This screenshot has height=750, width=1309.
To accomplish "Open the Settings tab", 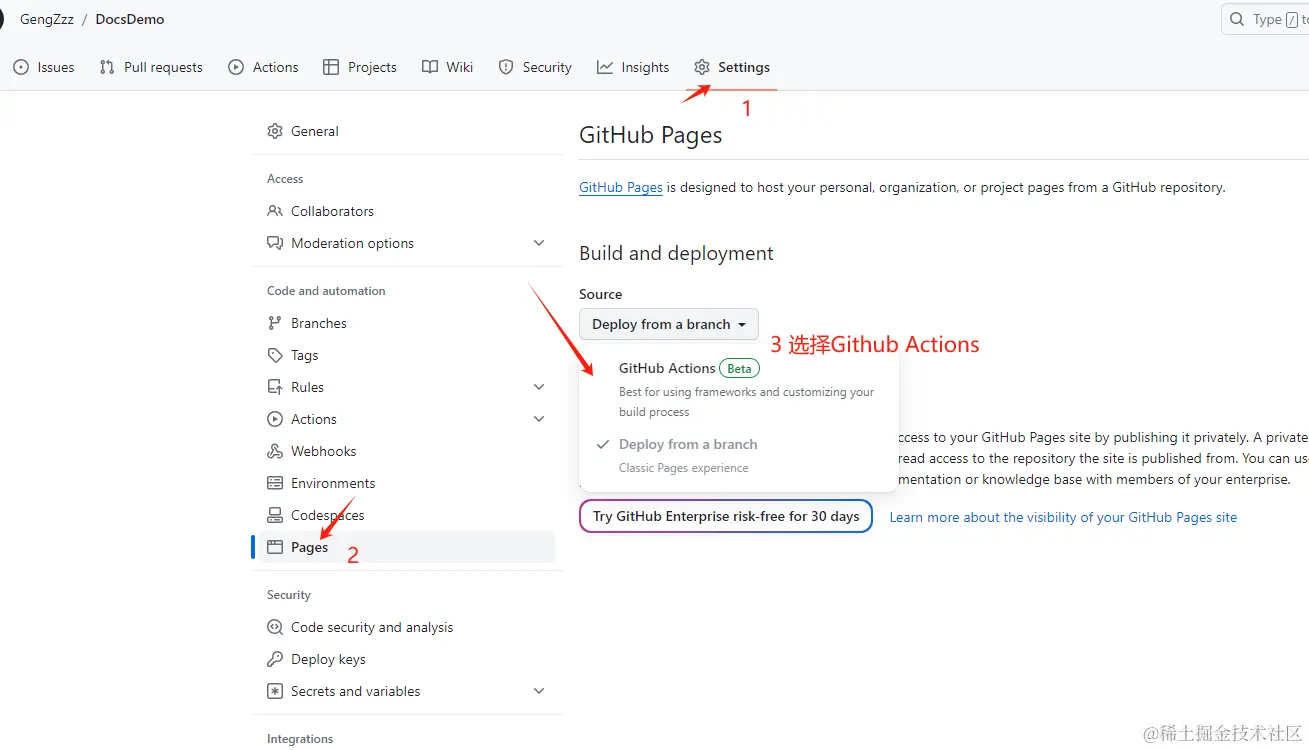I will [x=732, y=67].
